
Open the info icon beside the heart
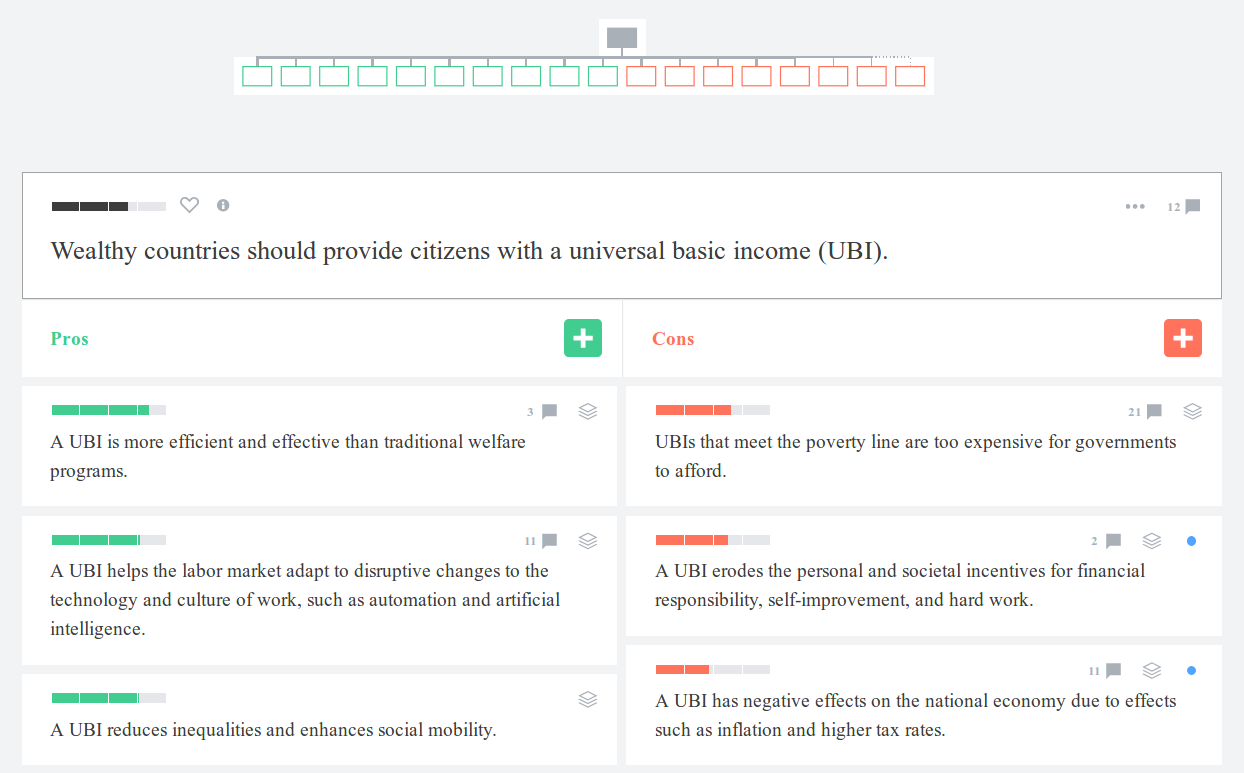click(223, 205)
